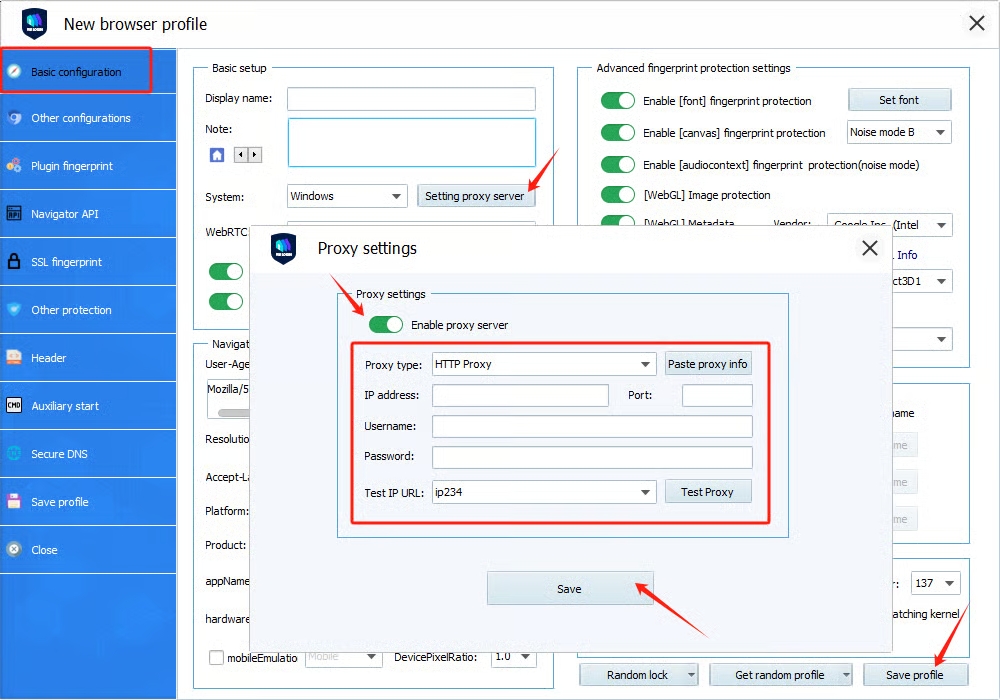Toggle the Enable proxy server switch
Screen dimensions: 1000x700
386,325
